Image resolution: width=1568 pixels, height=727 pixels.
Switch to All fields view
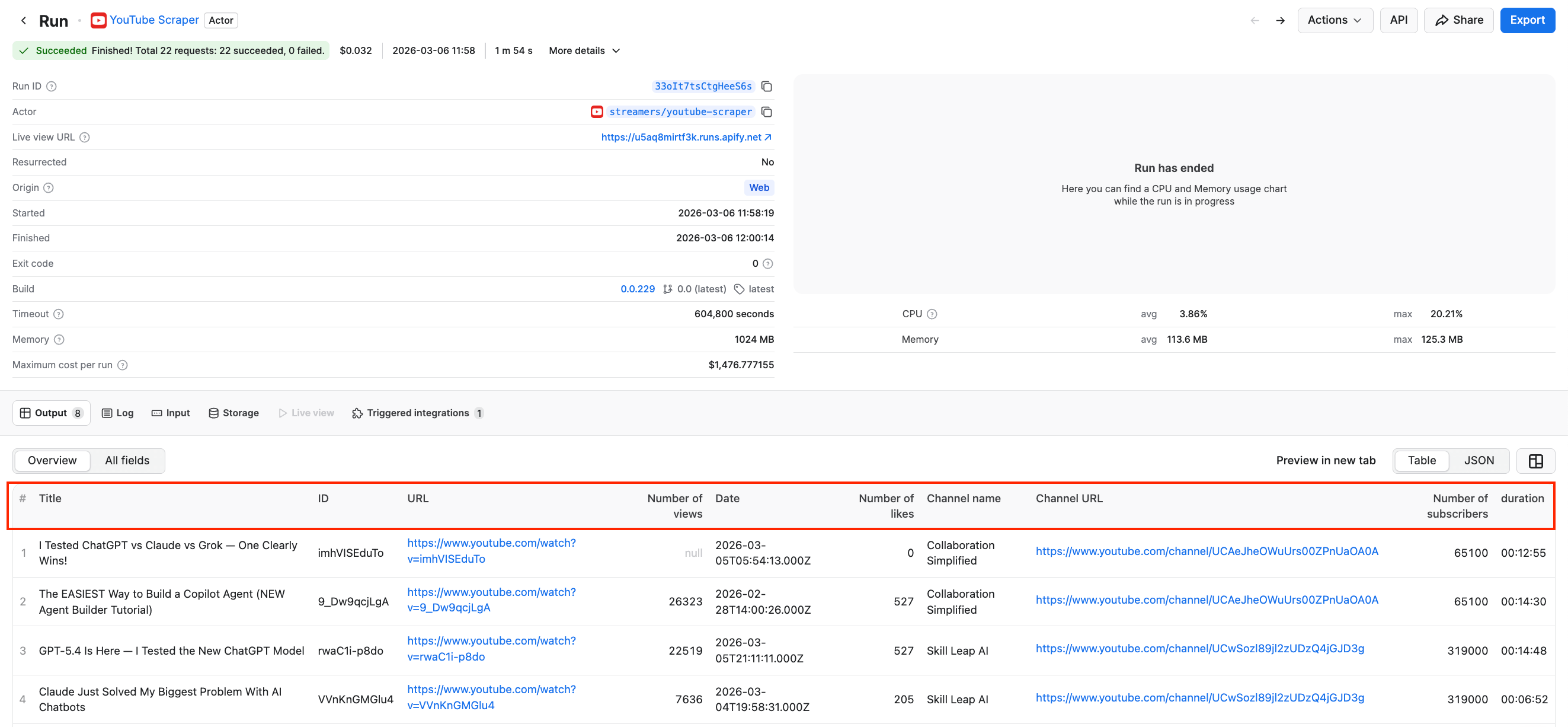tap(127, 460)
